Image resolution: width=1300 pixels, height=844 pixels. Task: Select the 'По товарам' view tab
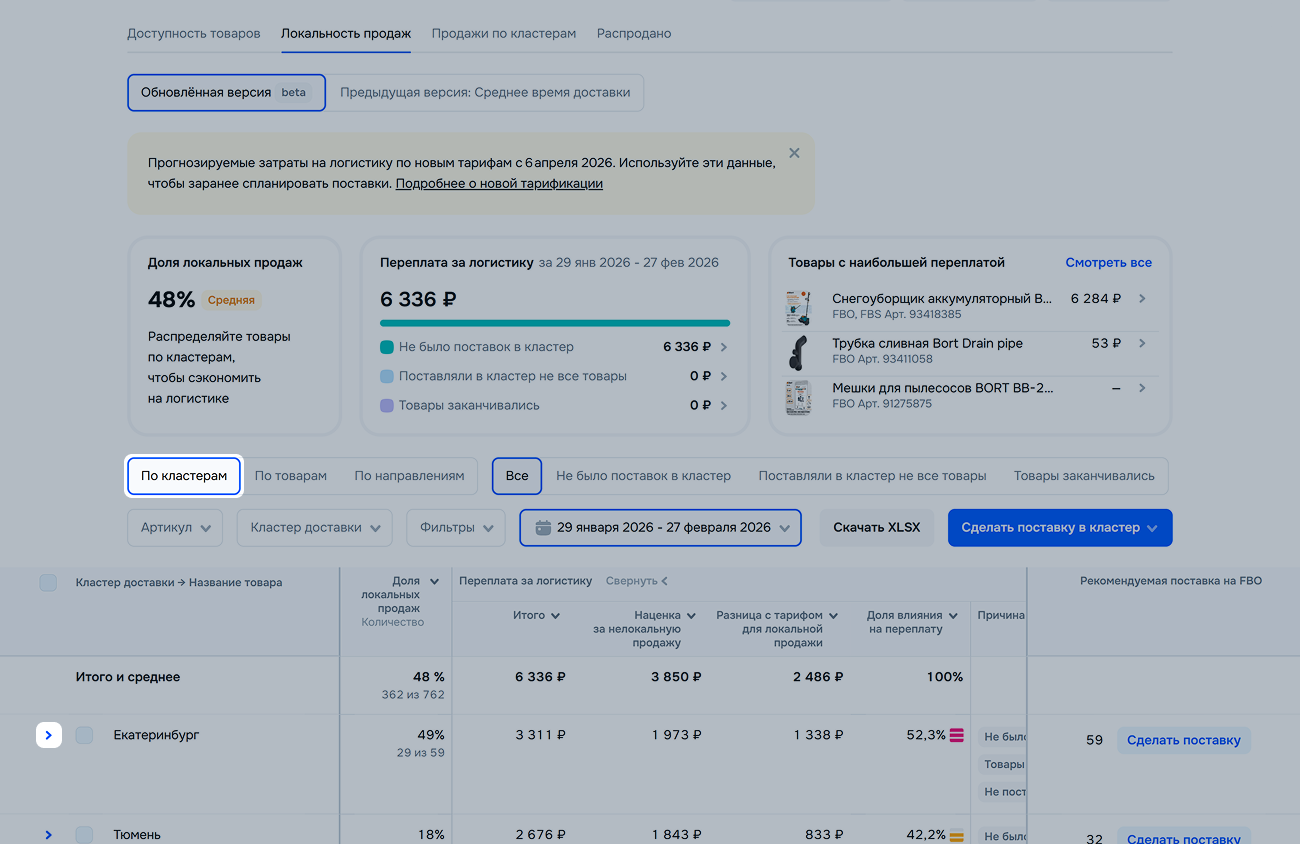290,476
